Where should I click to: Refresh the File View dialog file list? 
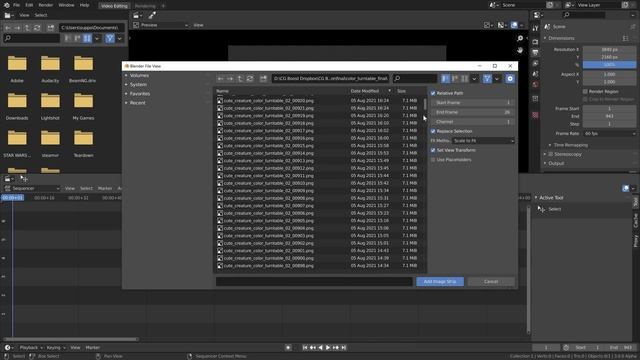click(x=250, y=78)
